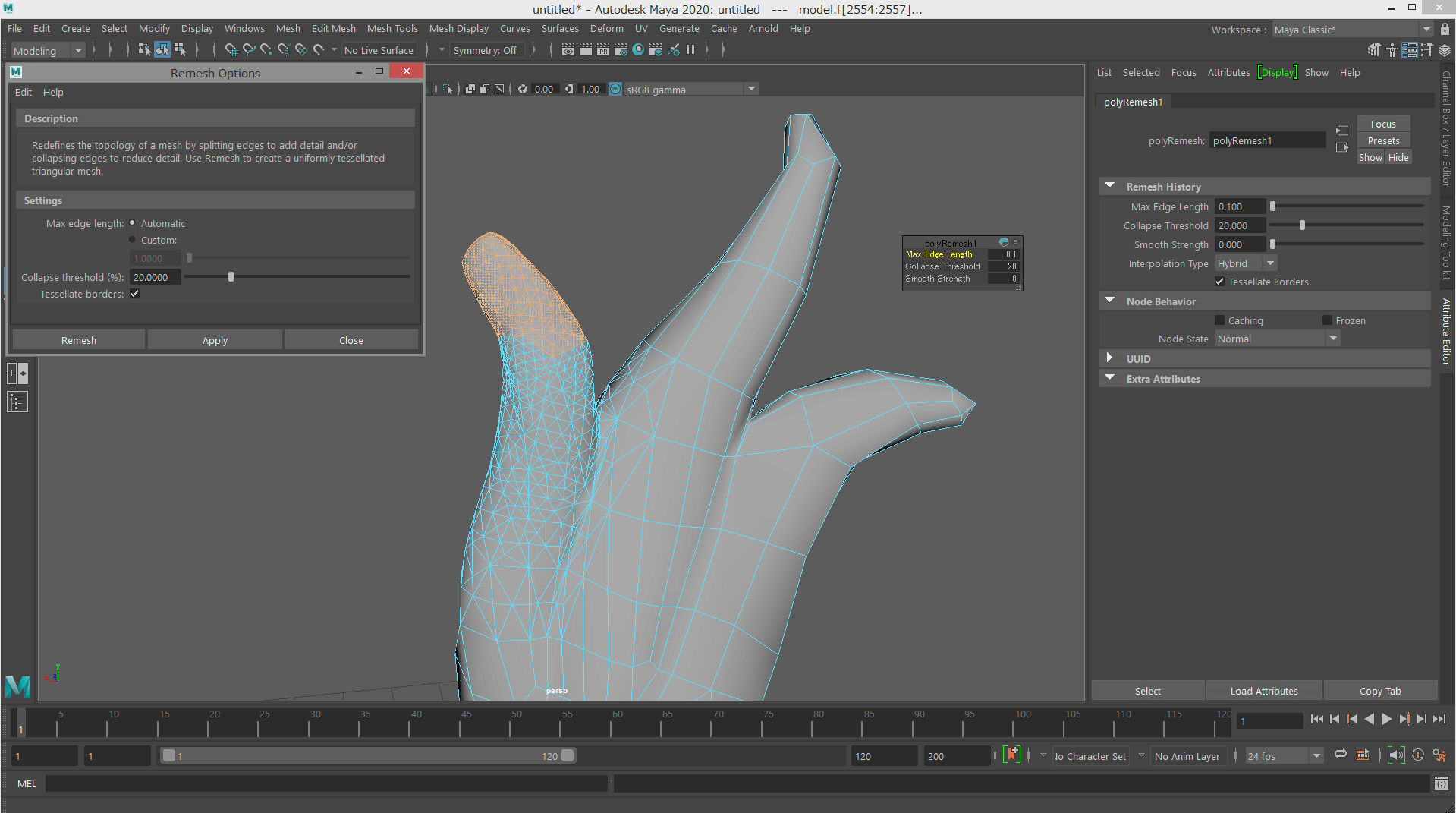1456x813 pixels.
Task: Toggle Tessellate Borders in Attribute Editor
Action: point(1219,282)
